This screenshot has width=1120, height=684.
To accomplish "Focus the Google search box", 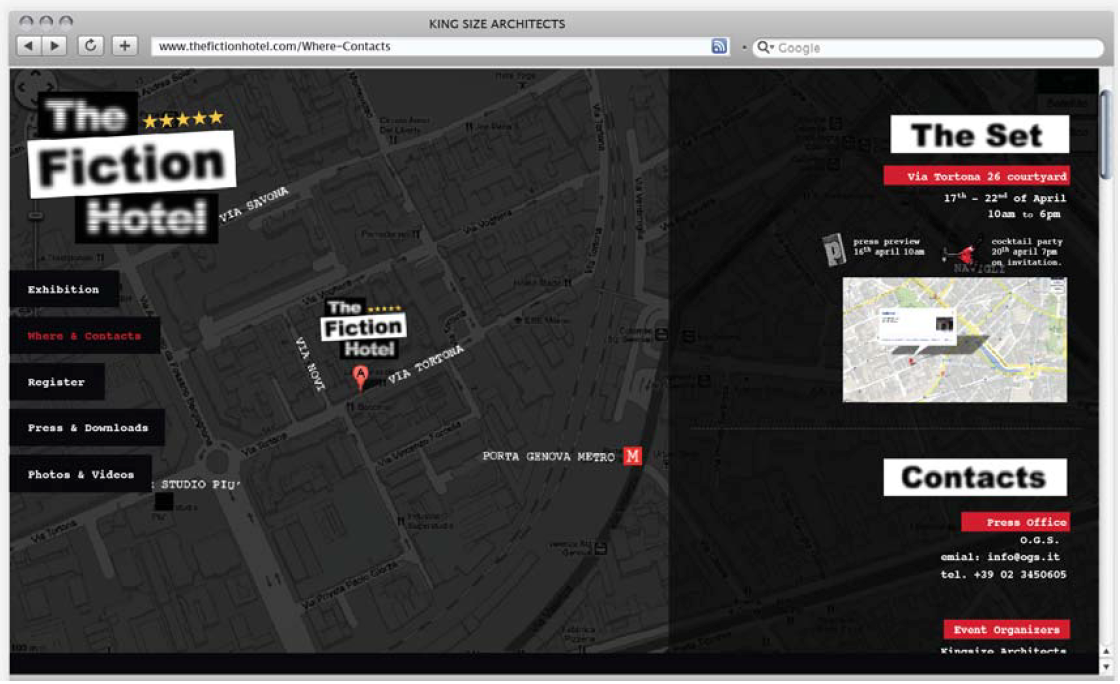I will (x=929, y=48).
